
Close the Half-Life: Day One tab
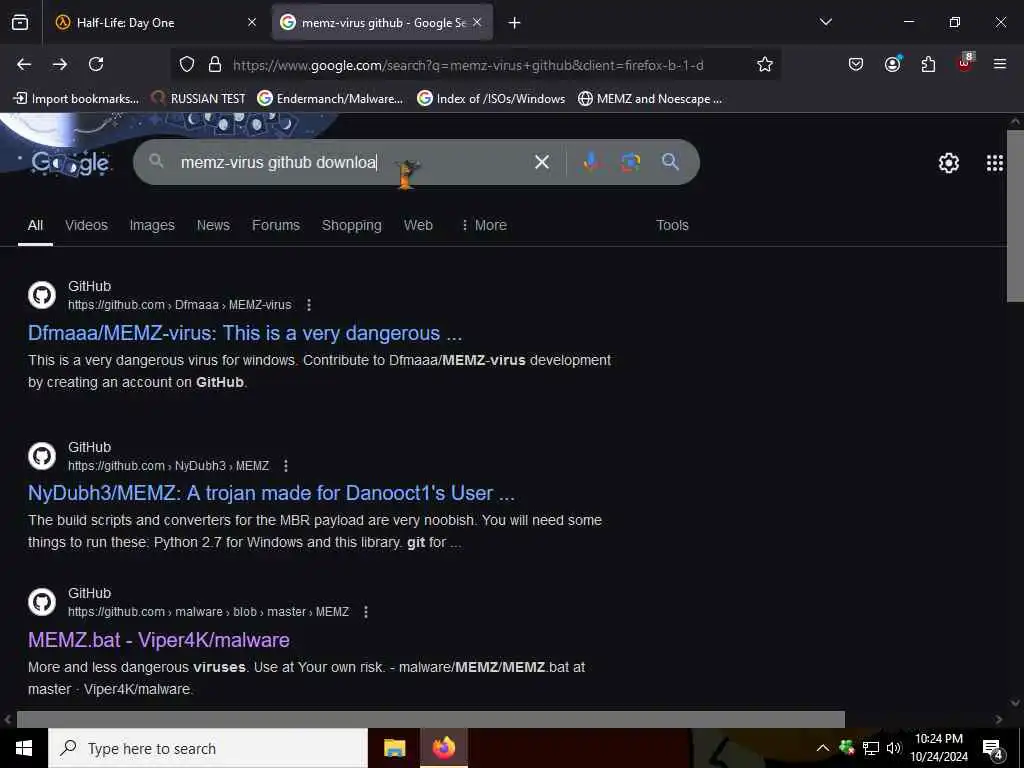(x=252, y=23)
